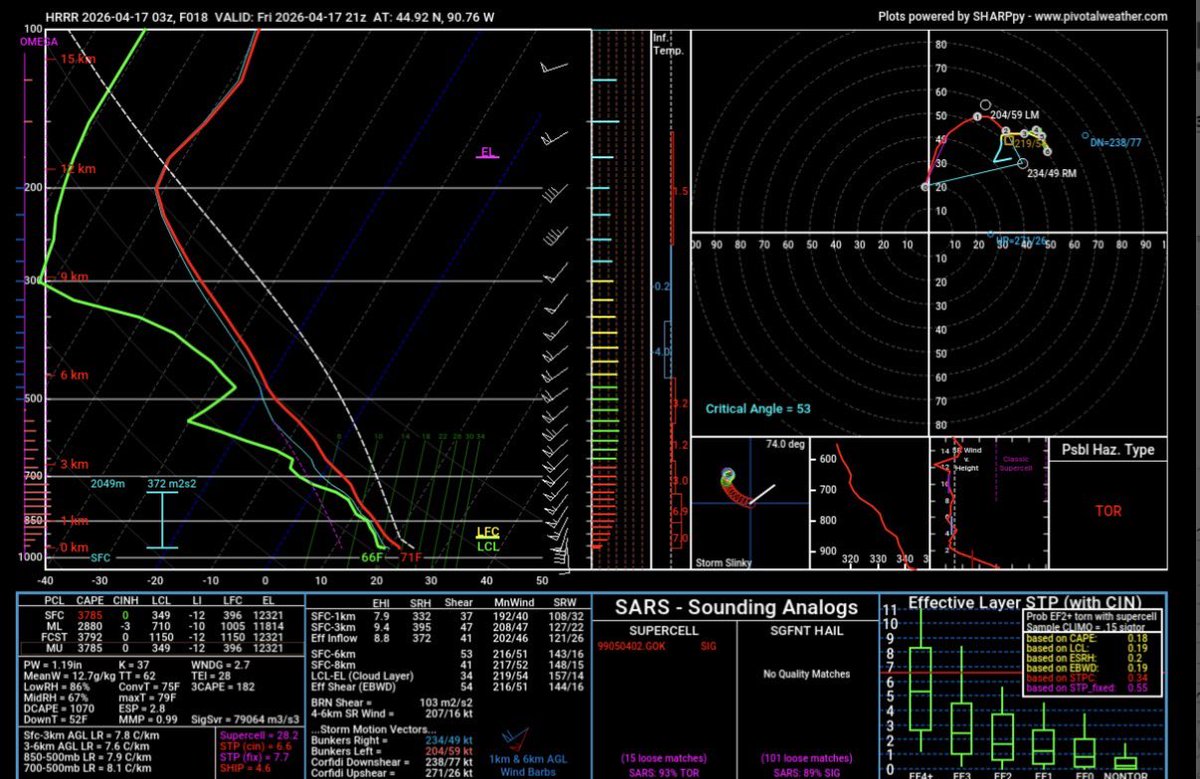Click the storm slinky circles diagram
The width and height of the screenshot is (1200, 779).
[x=740, y=487]
